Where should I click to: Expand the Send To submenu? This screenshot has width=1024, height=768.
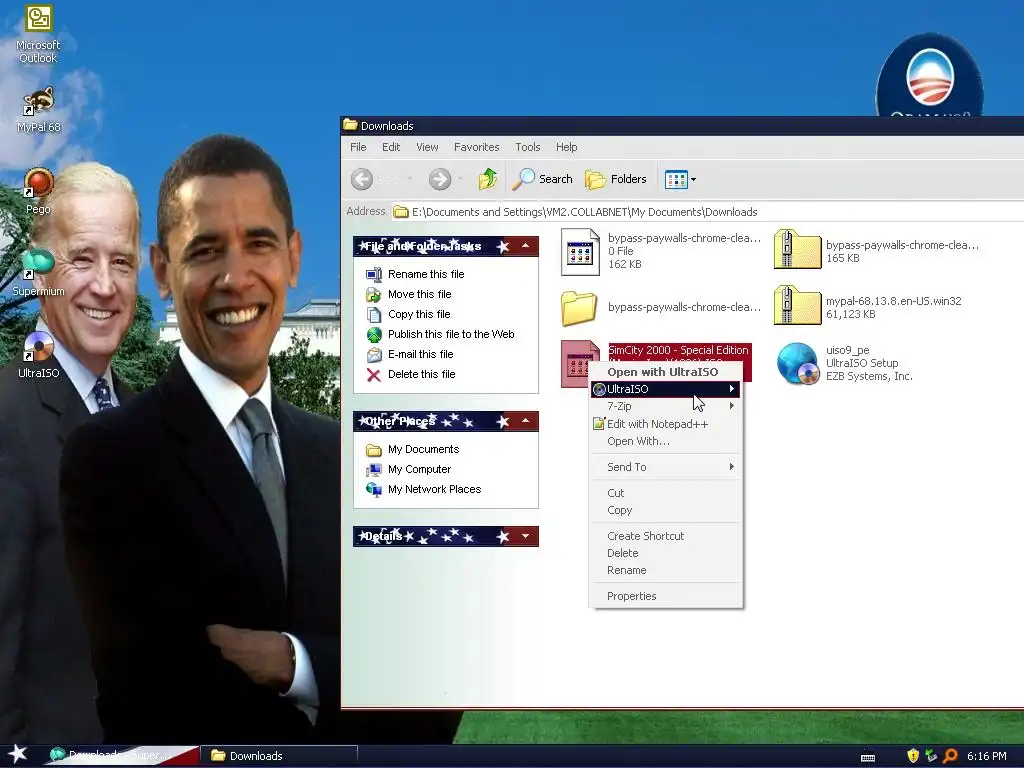click(665, 467)
